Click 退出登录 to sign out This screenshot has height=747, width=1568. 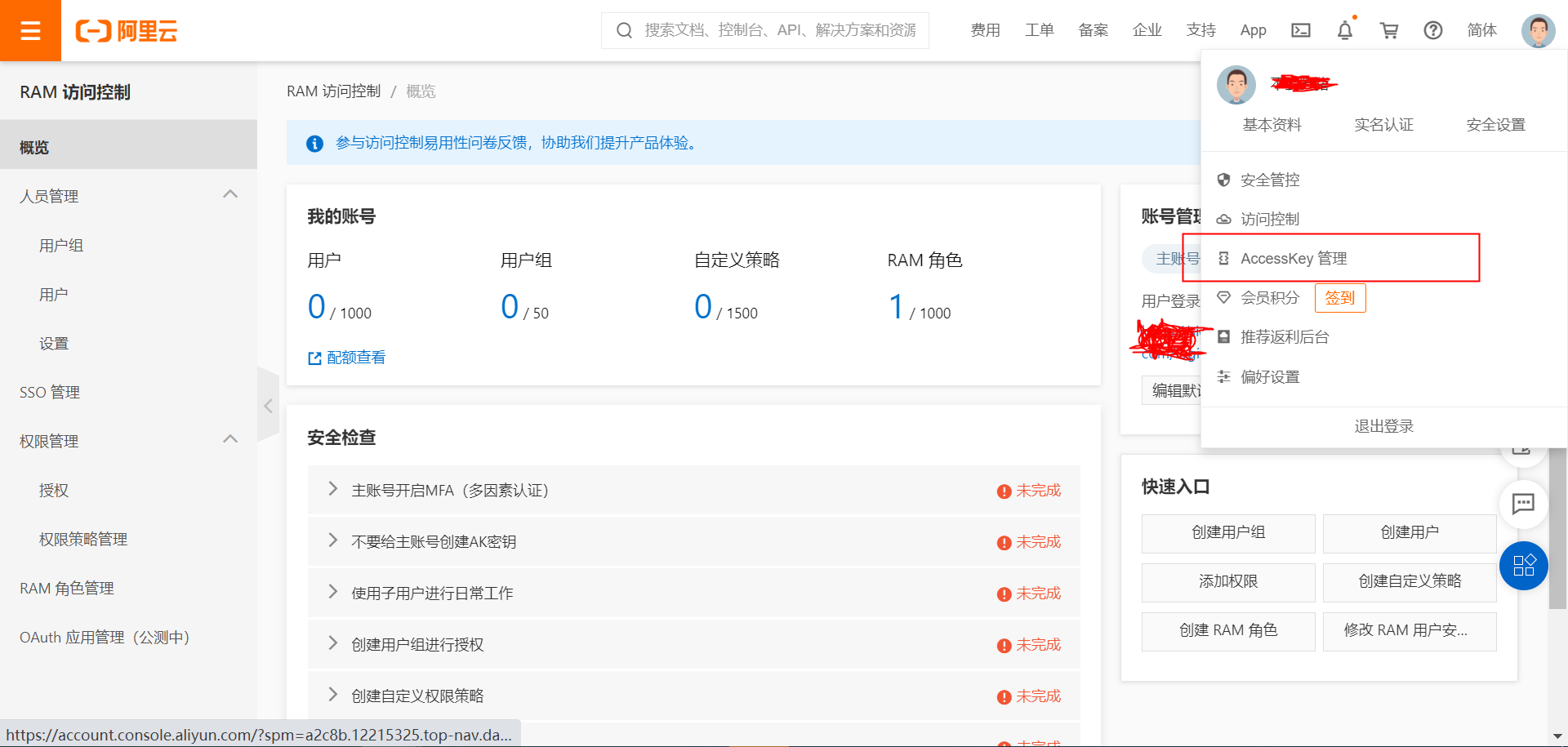[x=1383, y=426]
